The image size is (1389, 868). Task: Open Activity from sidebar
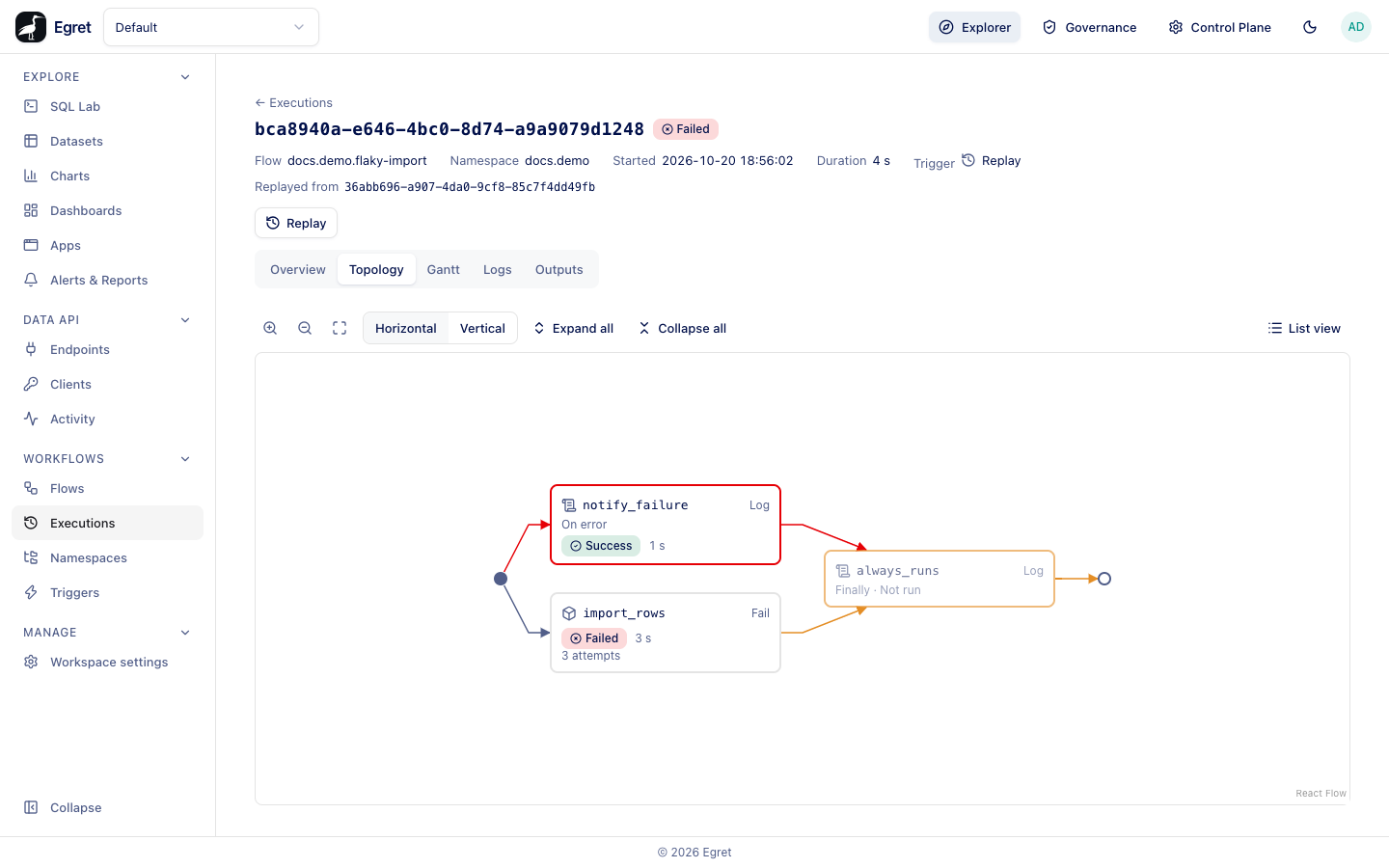click(x=107, y=419)
